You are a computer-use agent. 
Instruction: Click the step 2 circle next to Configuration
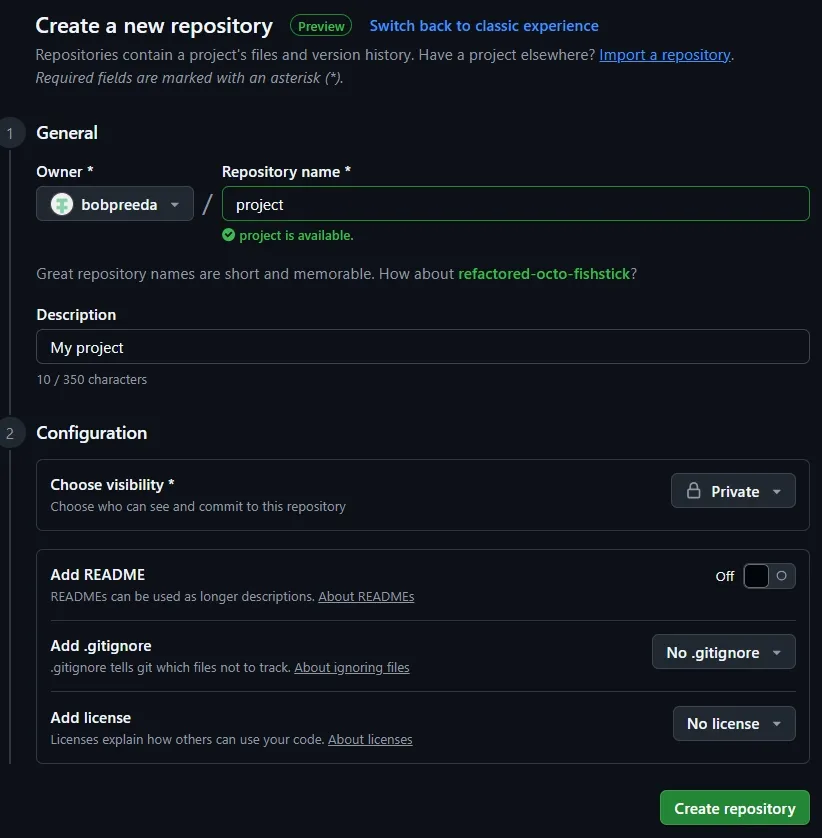pos(10,432)
